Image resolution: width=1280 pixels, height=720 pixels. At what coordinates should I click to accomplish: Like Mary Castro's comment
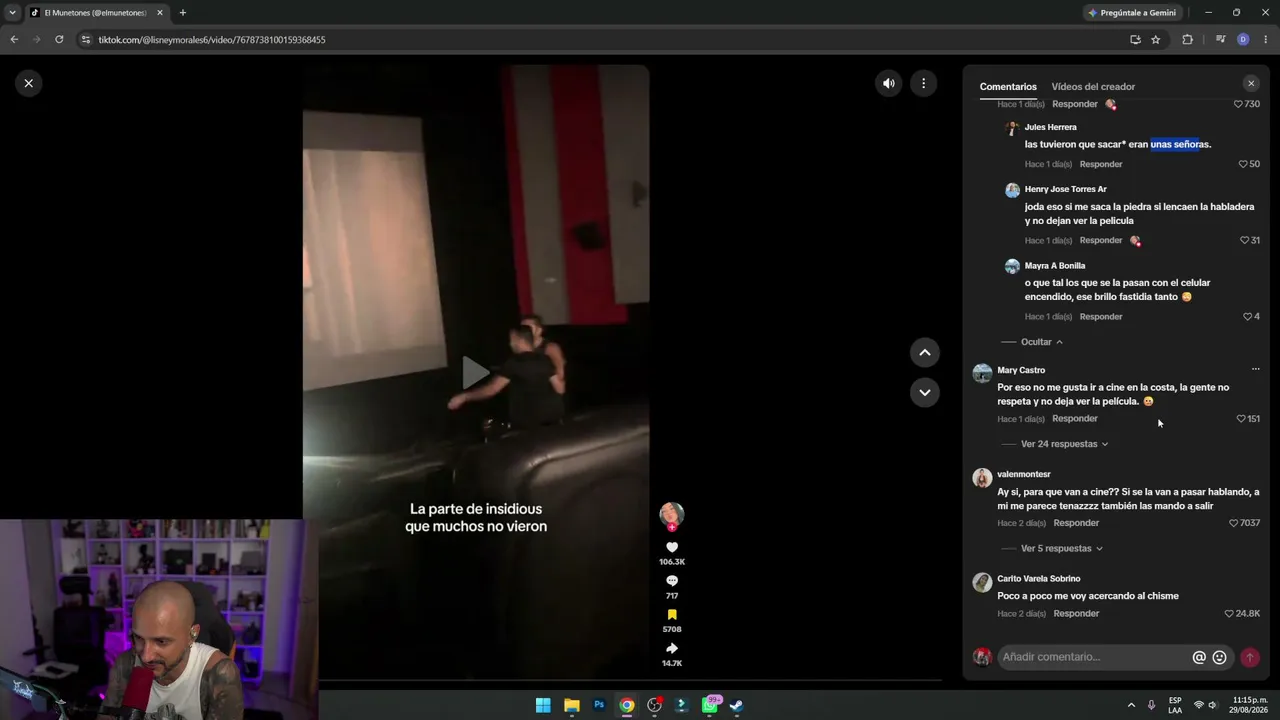pyautogui.click(x=1242, y=419)
